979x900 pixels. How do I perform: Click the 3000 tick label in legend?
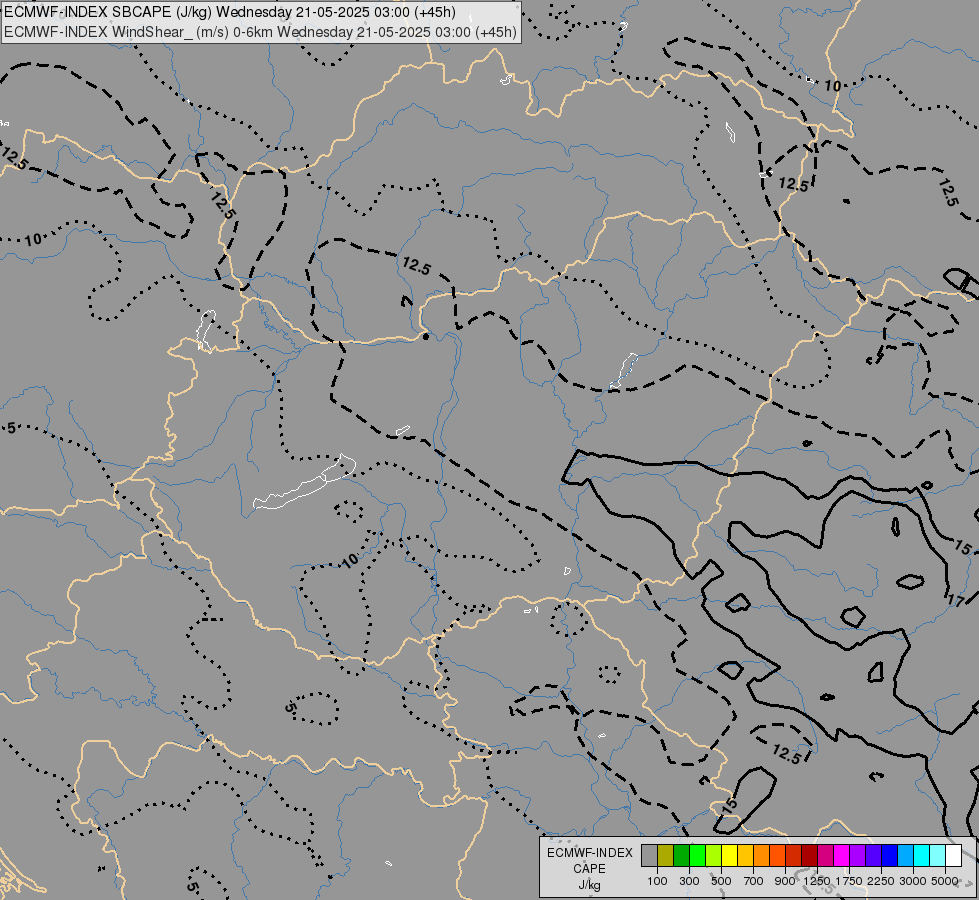click(913, 881)
